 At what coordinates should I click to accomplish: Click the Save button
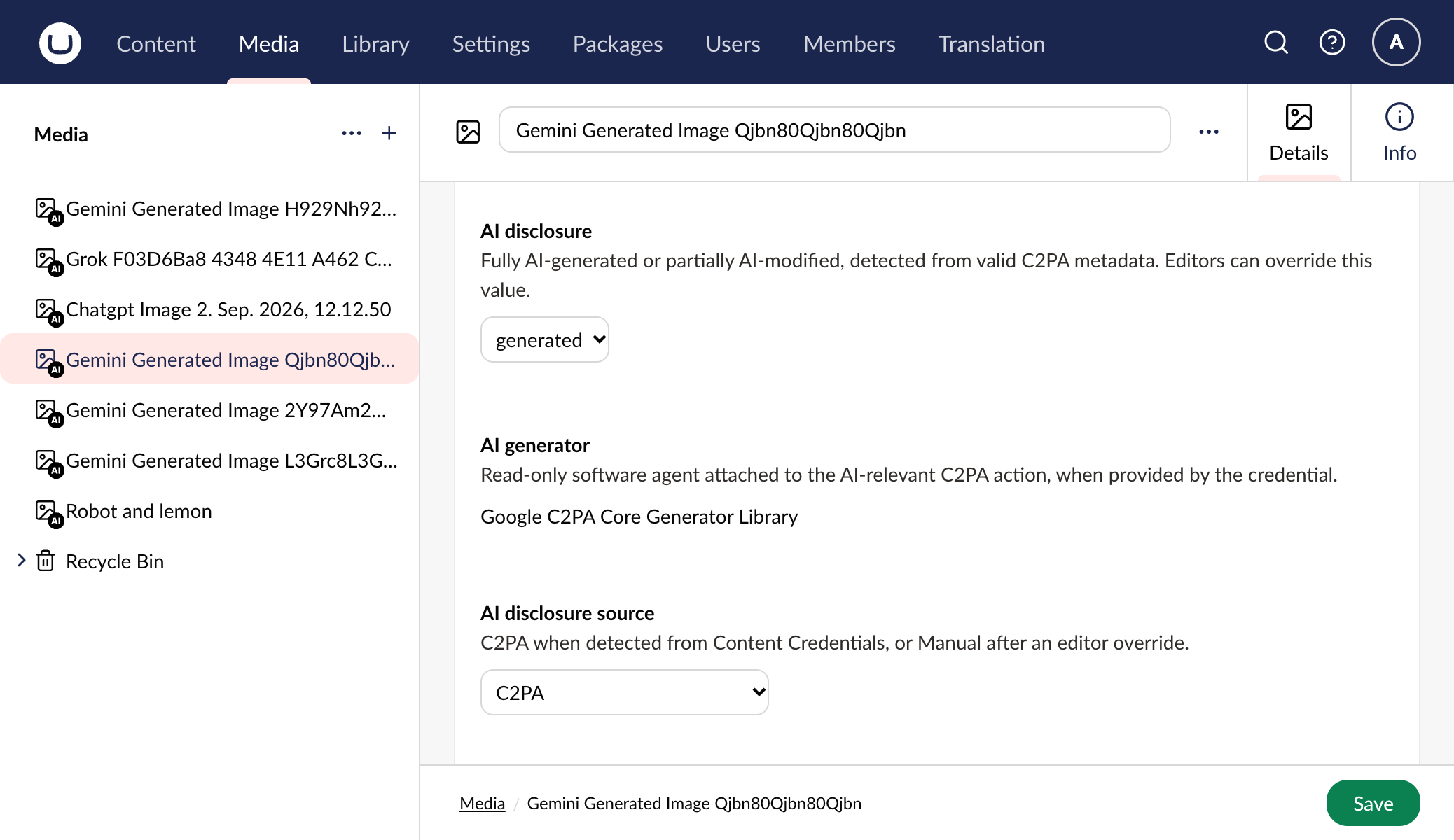coord(1373,803)
